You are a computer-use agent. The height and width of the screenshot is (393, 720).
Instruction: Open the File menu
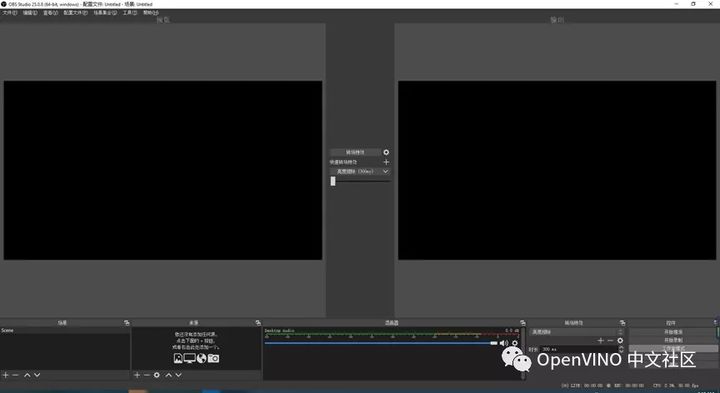10,13
